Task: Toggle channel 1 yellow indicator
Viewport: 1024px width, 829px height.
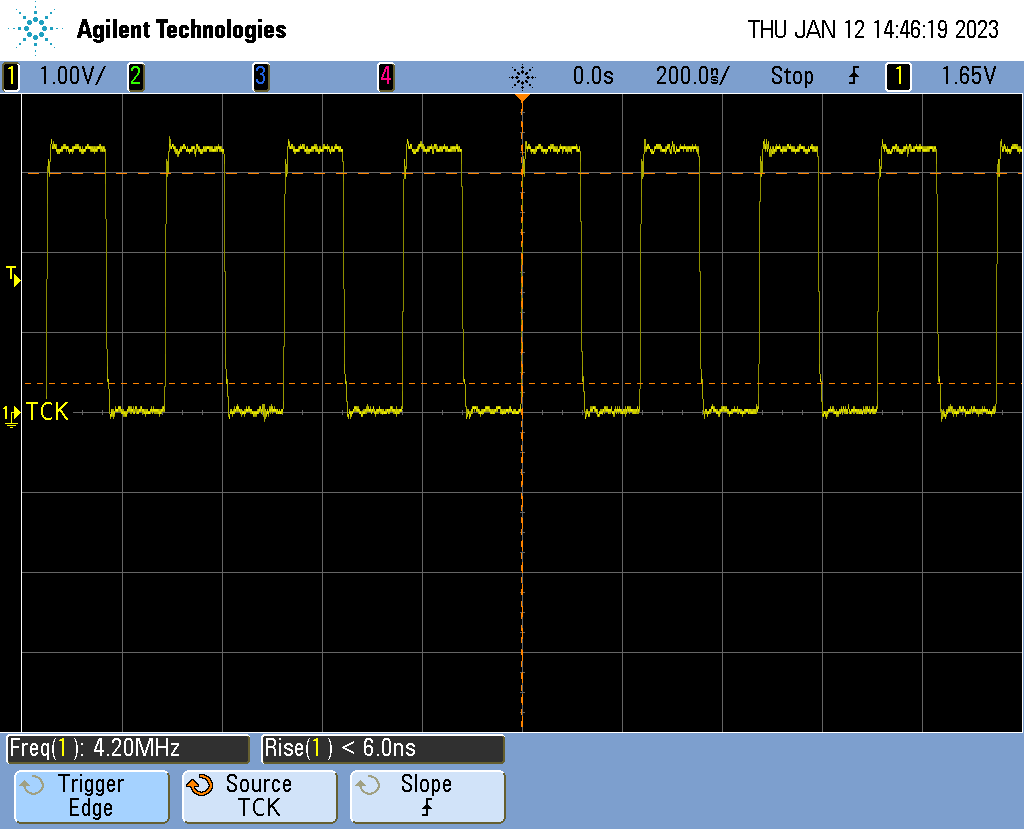Action: tap(11, 76)
